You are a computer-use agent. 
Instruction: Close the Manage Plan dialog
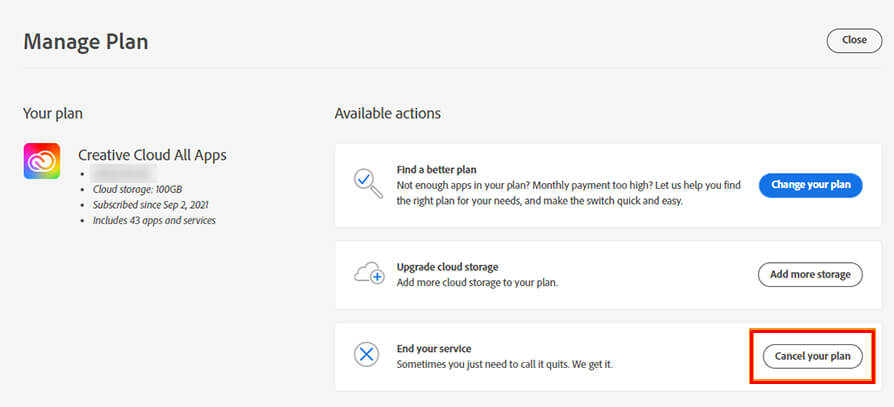pos(854,40)
